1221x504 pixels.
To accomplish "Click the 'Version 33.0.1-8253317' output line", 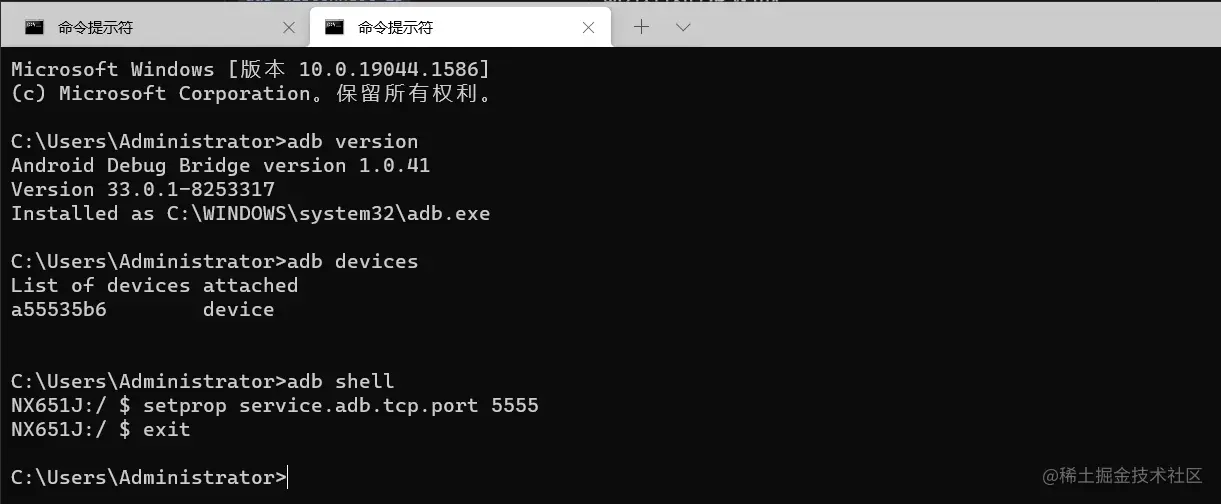I will tap(143, 189).
